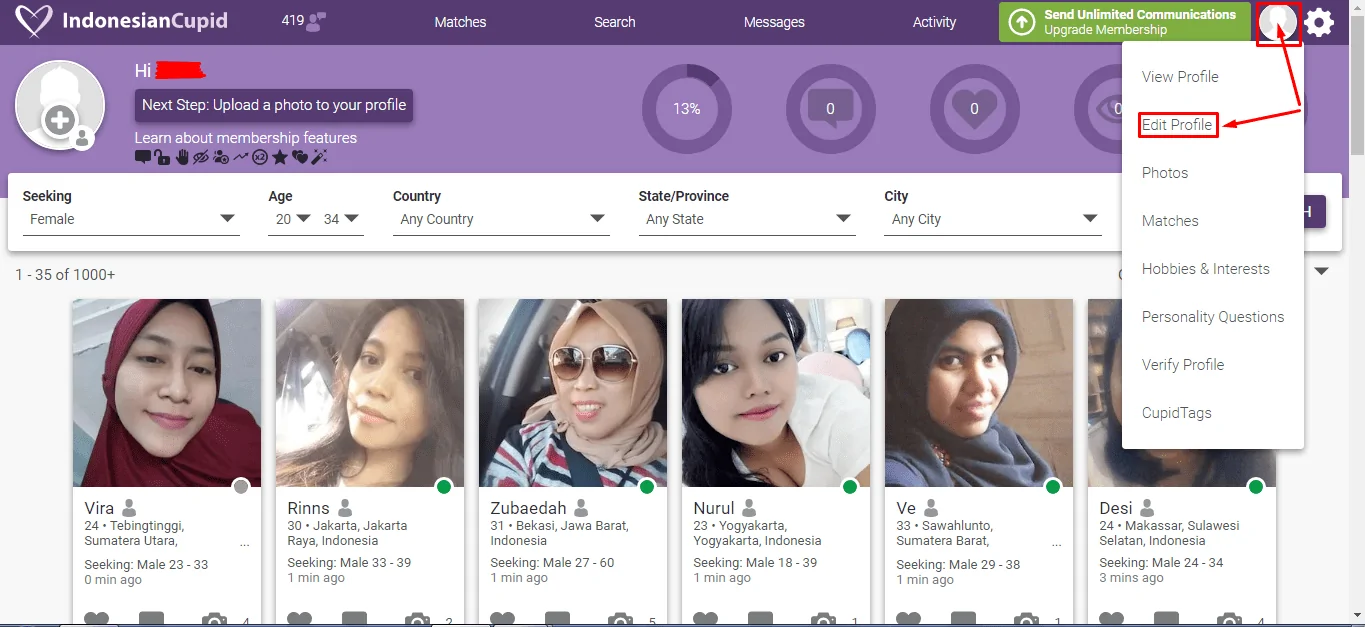Open Rinns's profile photo

click(x=370, y=393)
